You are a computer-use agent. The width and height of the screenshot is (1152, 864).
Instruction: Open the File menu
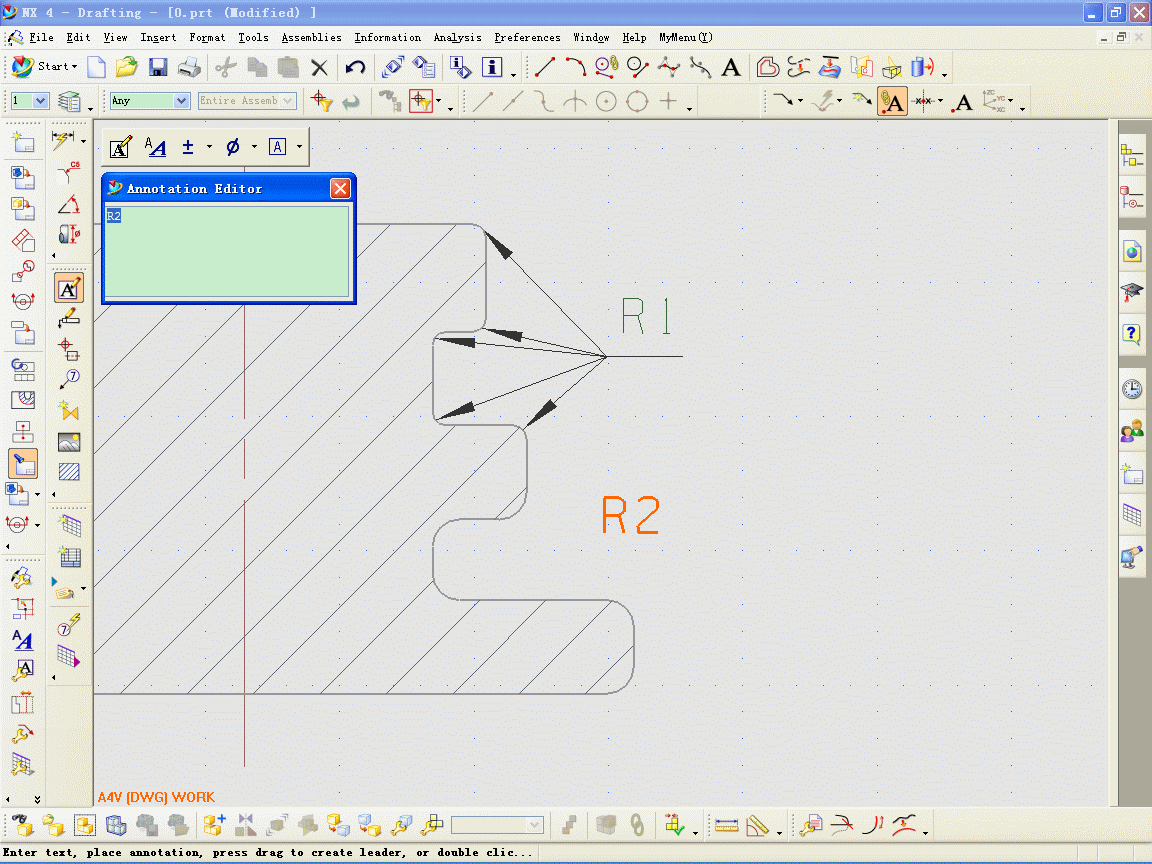pyautogui.click(x=41, y=37)
